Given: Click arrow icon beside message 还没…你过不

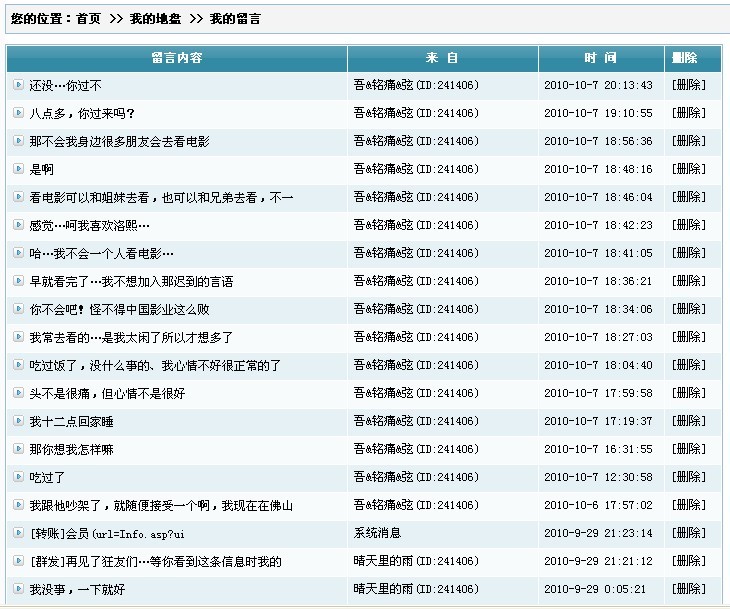Looking at the screenshot, I should click(x=18, y=85).
